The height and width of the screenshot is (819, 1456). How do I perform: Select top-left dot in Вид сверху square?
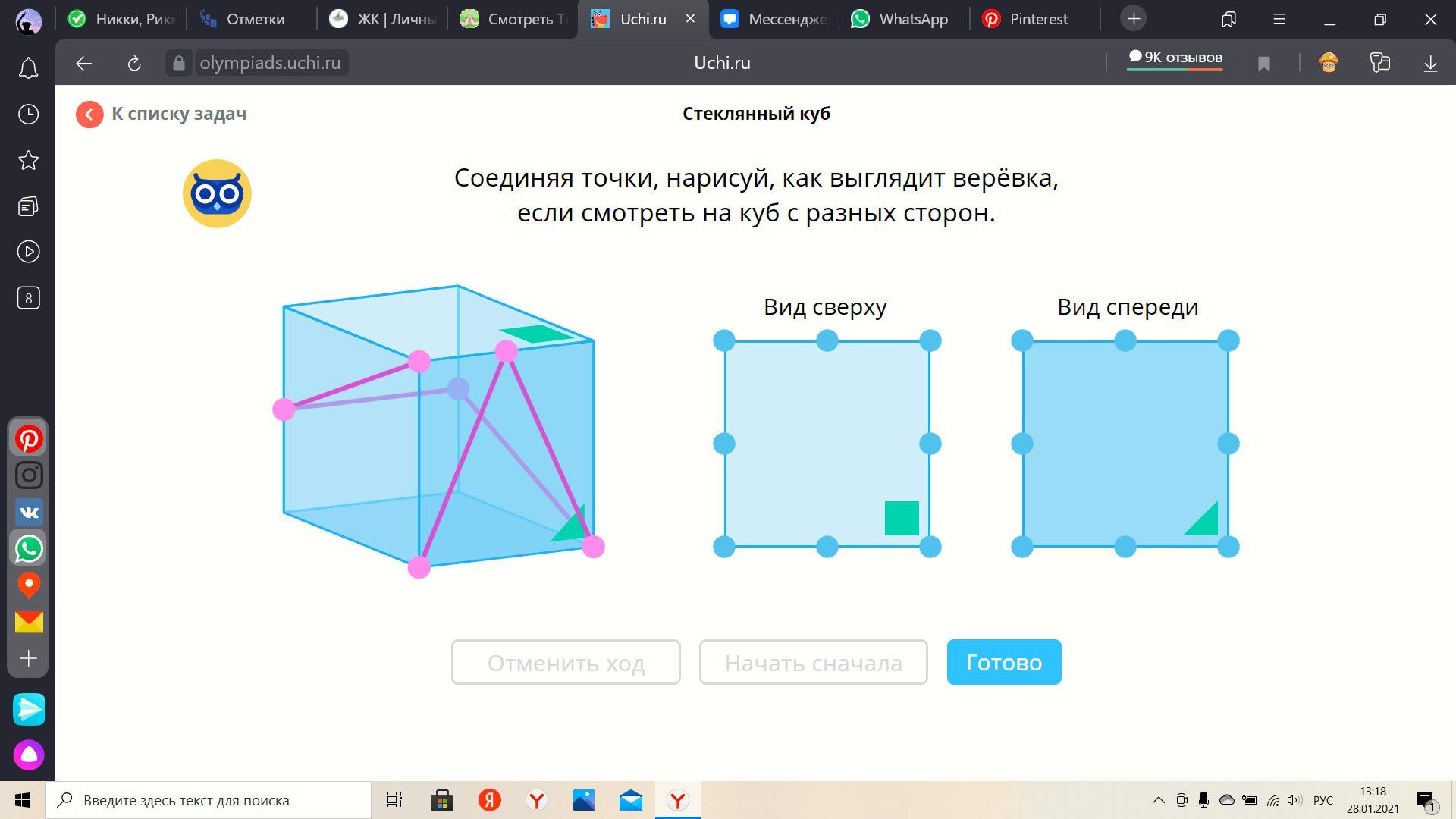pos(724,341)
